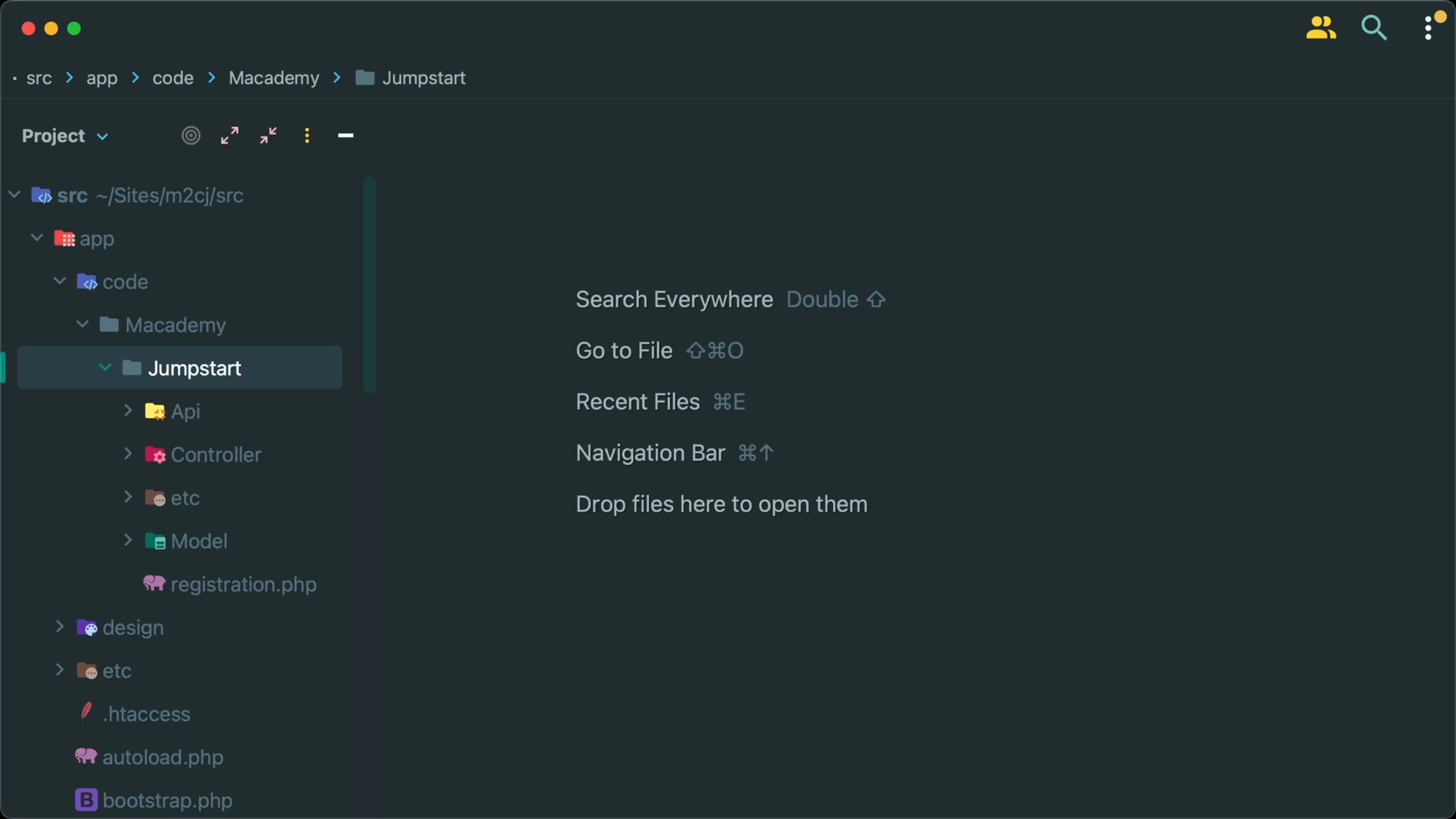Expand the Controller folder
Image resolution: width=1456 pixels, height=819 pixels.
[x=129, y=454]
